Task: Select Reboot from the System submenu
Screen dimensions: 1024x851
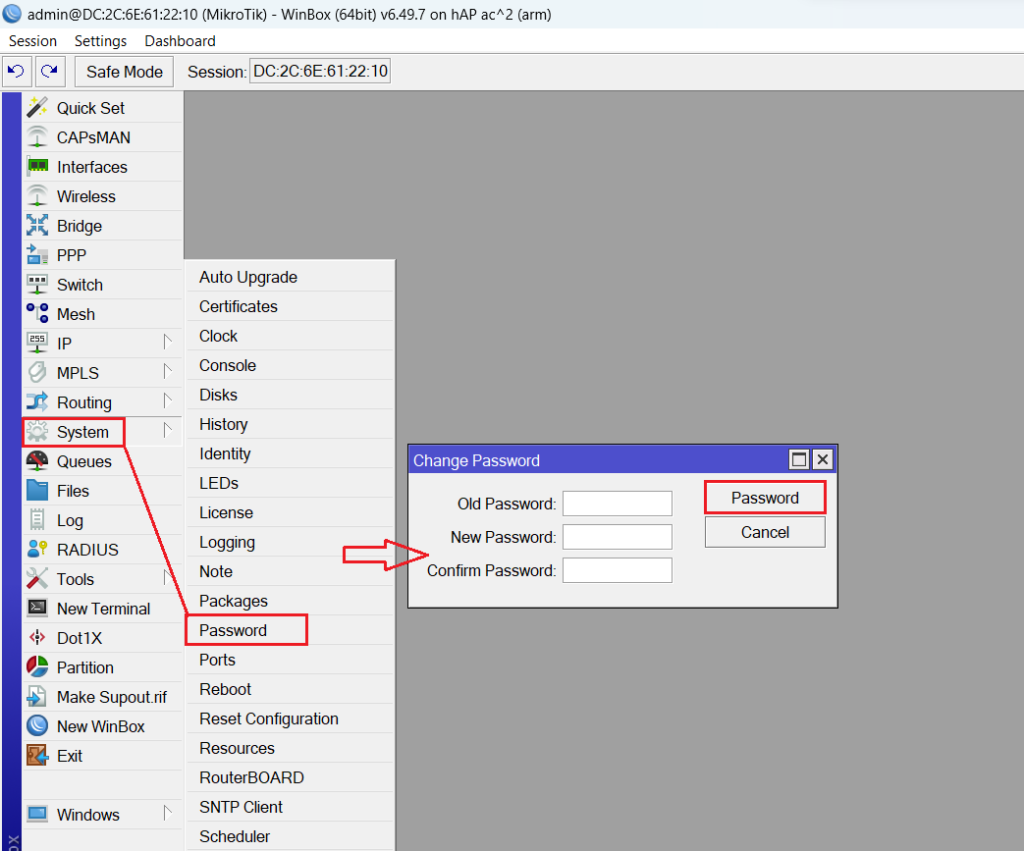Action: [225, 689]
